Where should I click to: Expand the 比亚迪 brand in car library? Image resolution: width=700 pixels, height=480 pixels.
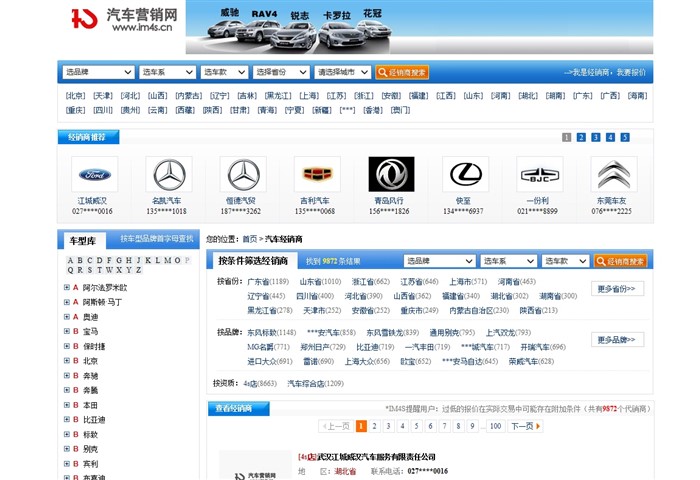point(67,420)
